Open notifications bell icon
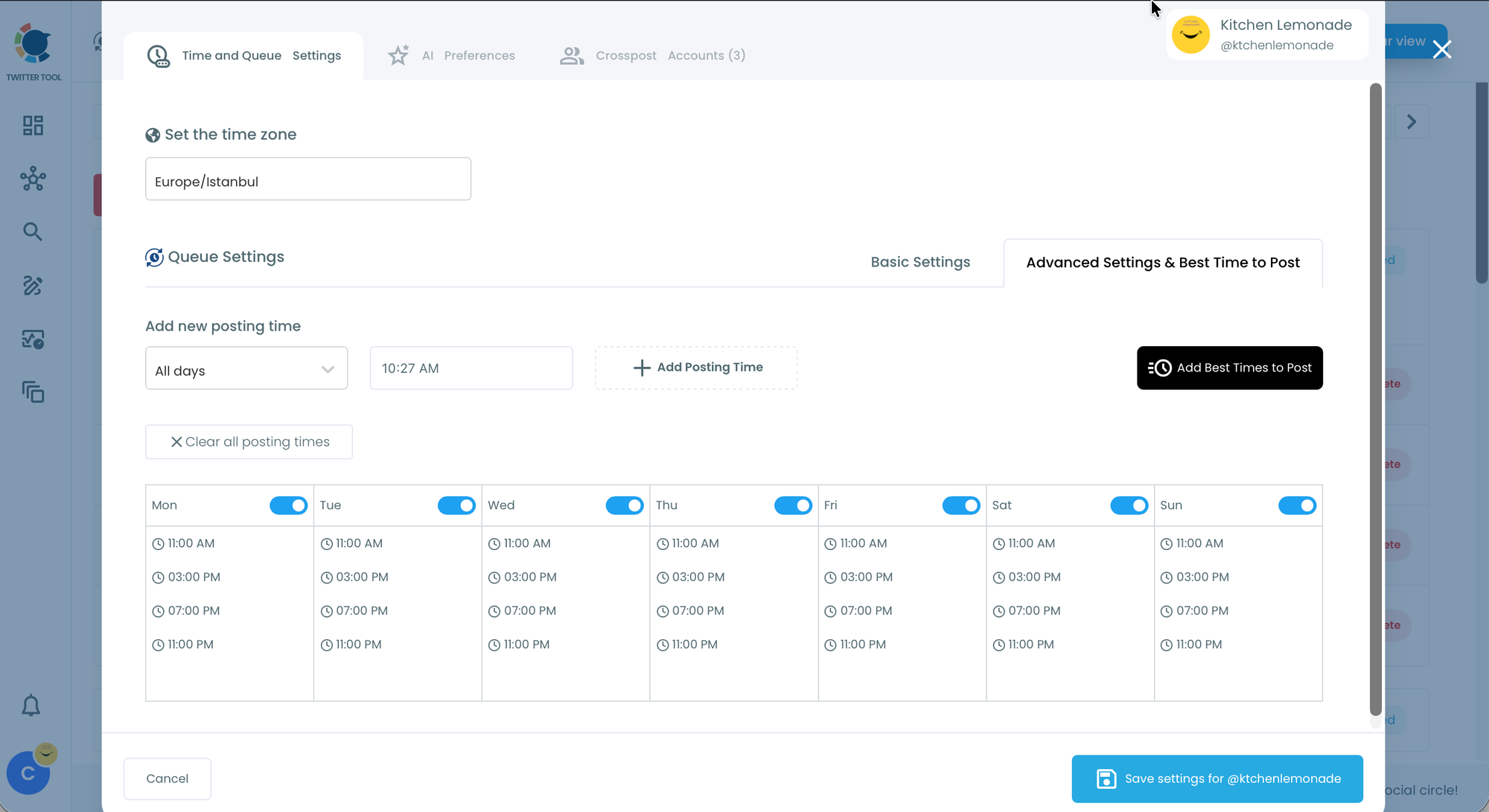1489x812 pixels. (31, 706)
